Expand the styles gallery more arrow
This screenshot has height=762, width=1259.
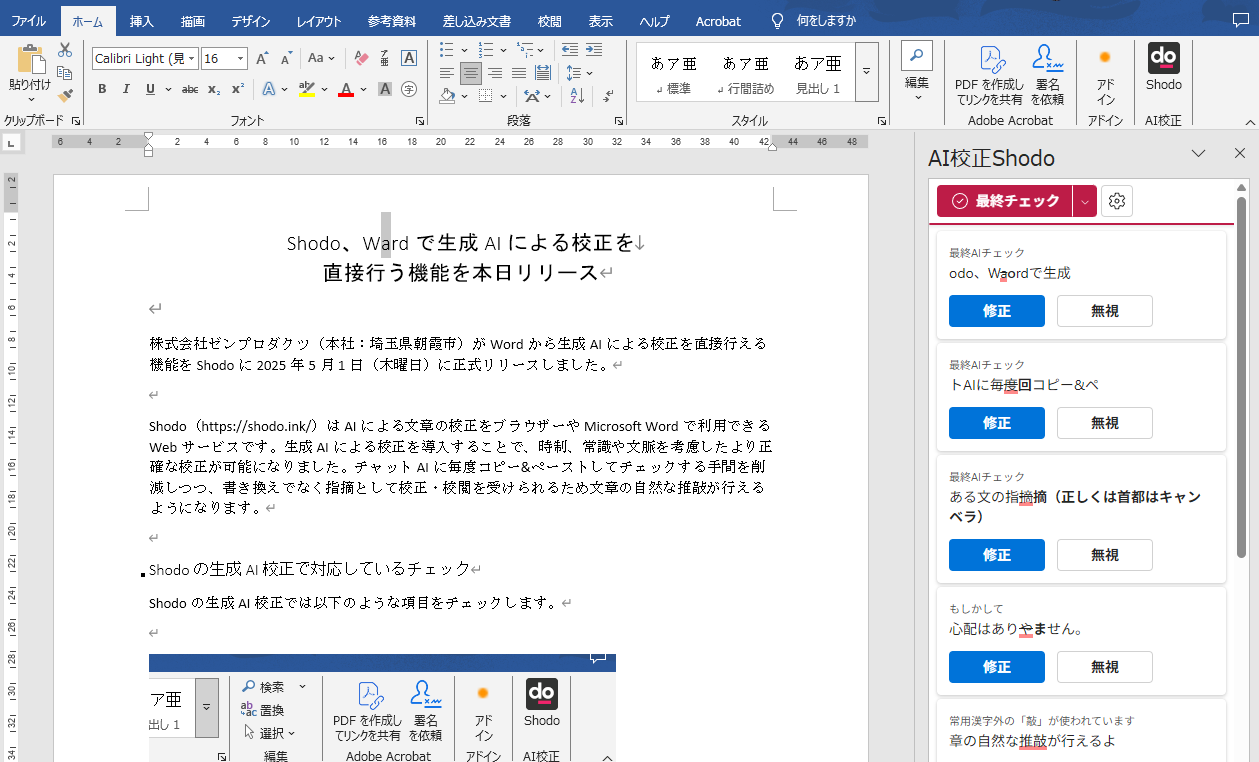click(866, 71)
